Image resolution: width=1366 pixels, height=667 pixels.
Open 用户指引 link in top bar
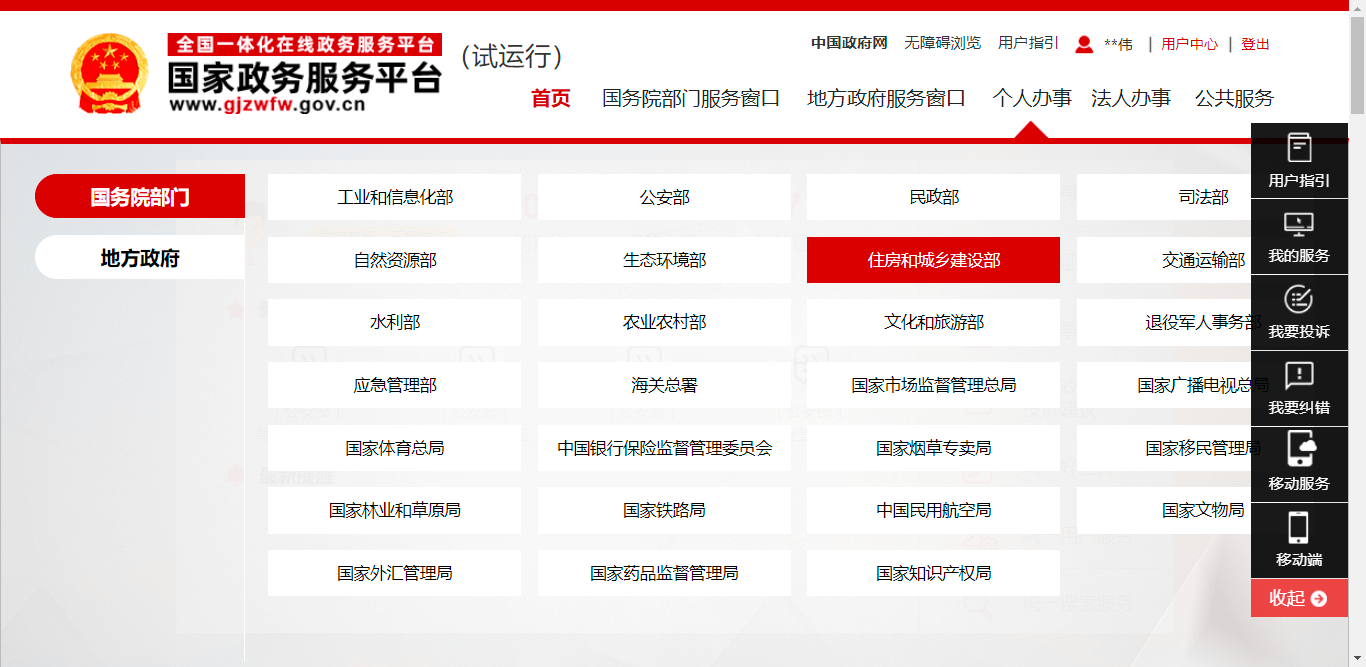click(1028, 43)
